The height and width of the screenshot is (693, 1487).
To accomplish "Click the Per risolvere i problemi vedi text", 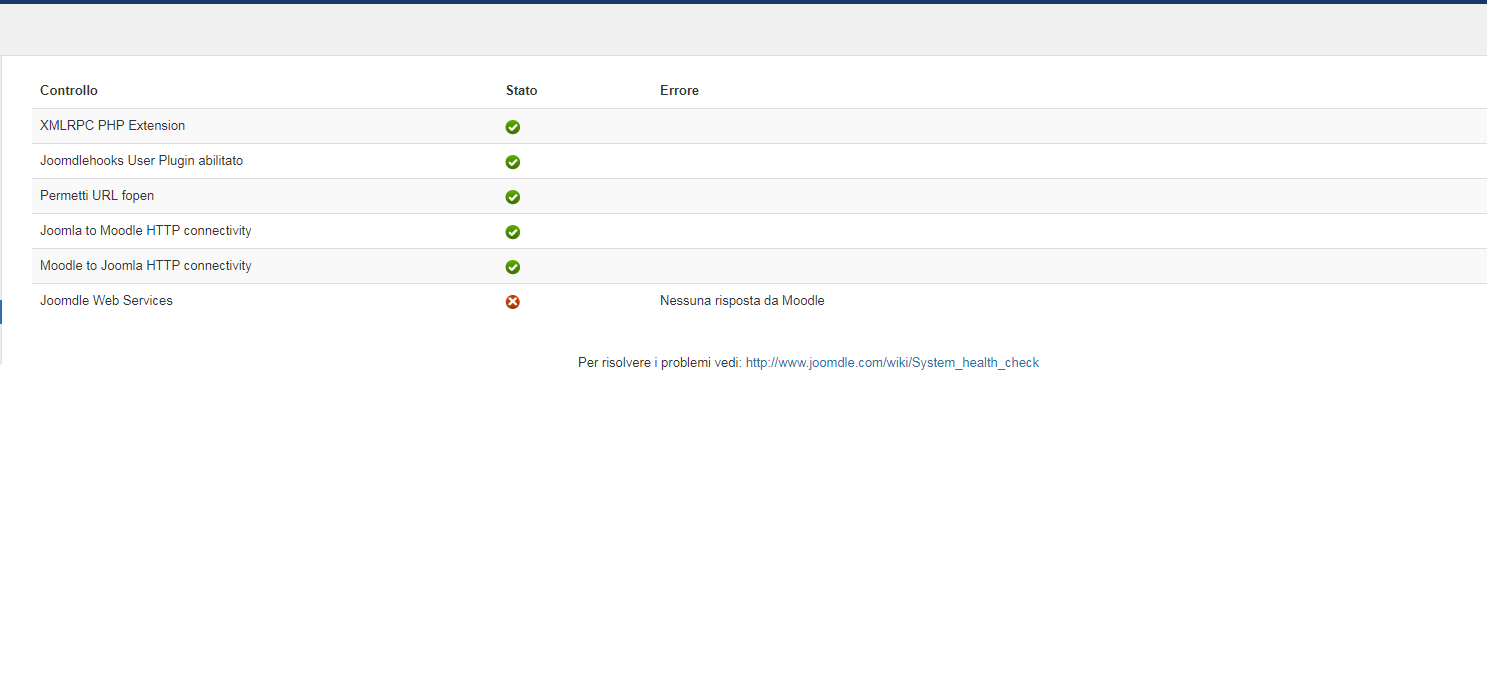I will click(659, 363).
